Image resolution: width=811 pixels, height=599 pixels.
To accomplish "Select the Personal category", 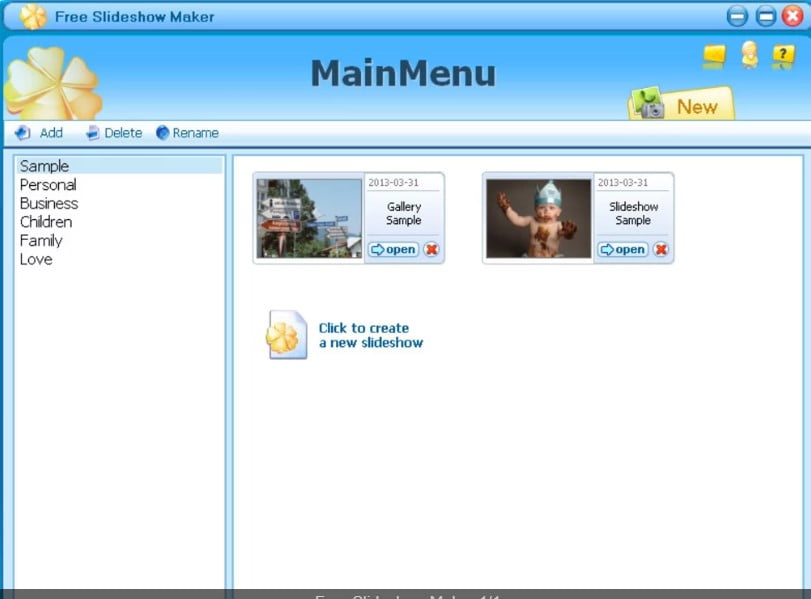I will 119,185.
